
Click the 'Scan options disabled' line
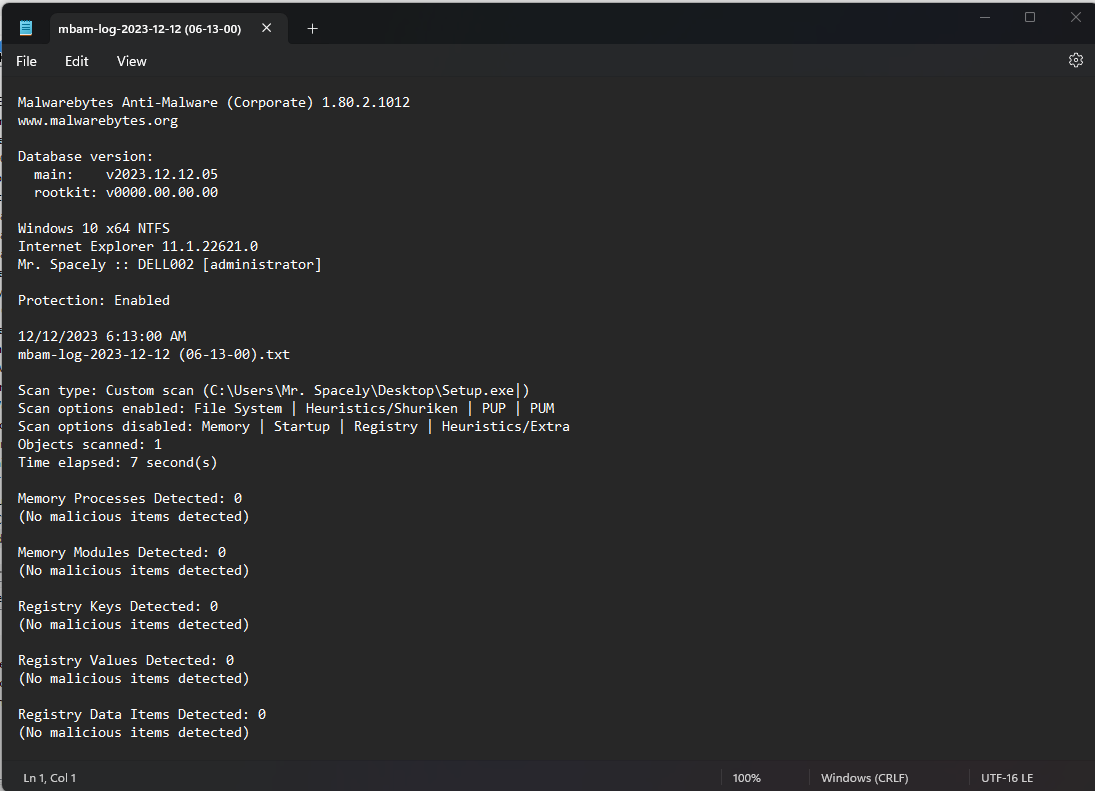pyautogui.click(x=294, y=427)
